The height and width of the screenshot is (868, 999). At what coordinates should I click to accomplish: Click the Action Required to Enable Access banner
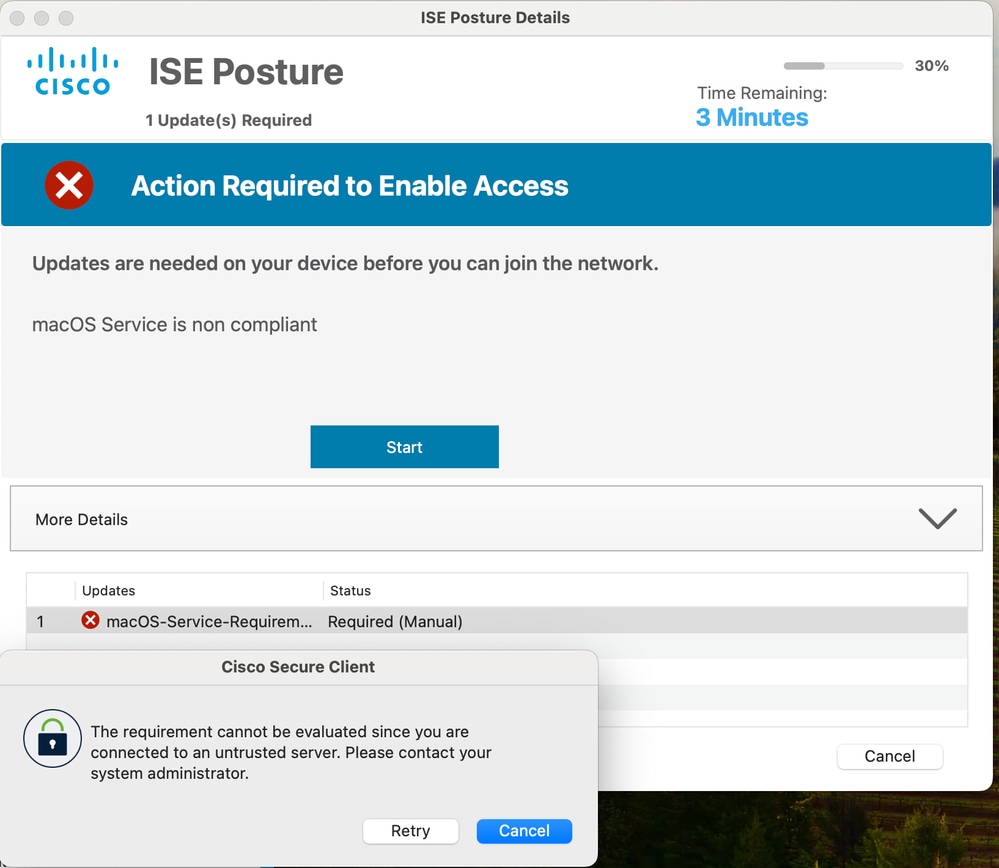tap(350, 185)
